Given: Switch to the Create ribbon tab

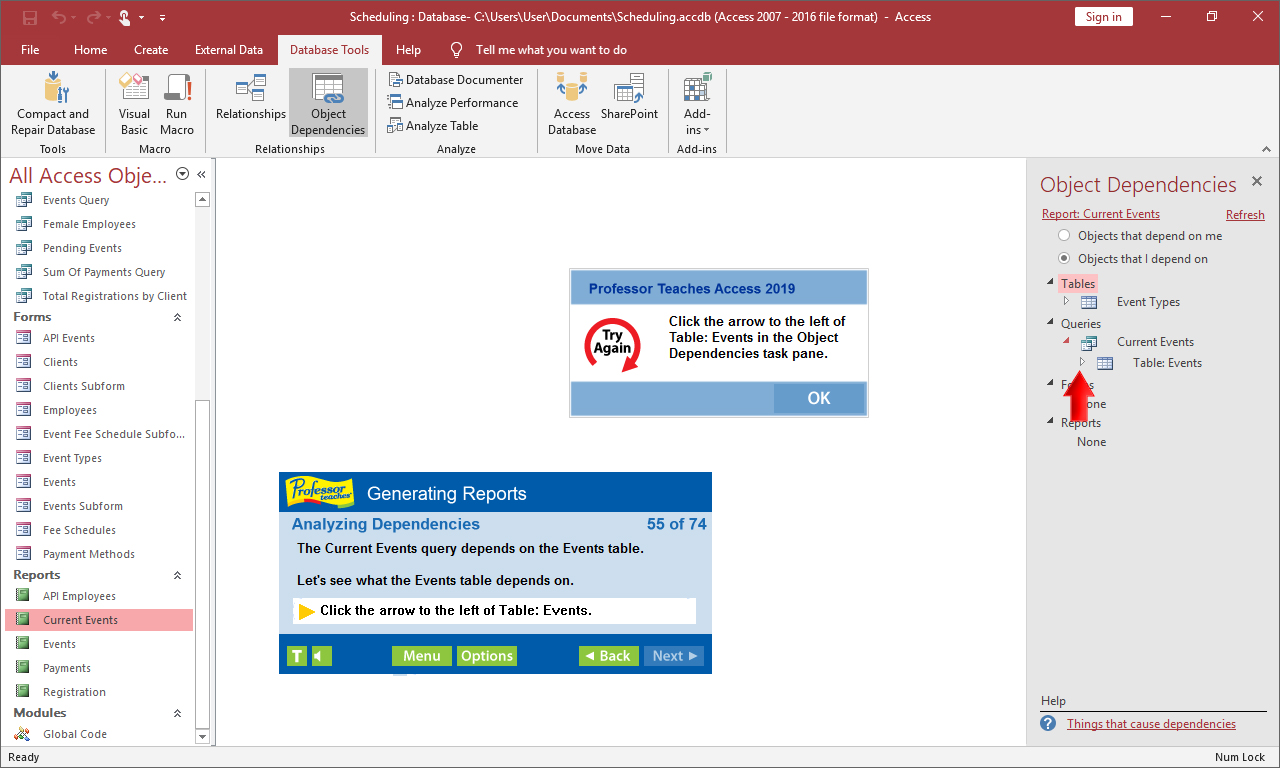Looking at the screenshot, I should point(151,48).
